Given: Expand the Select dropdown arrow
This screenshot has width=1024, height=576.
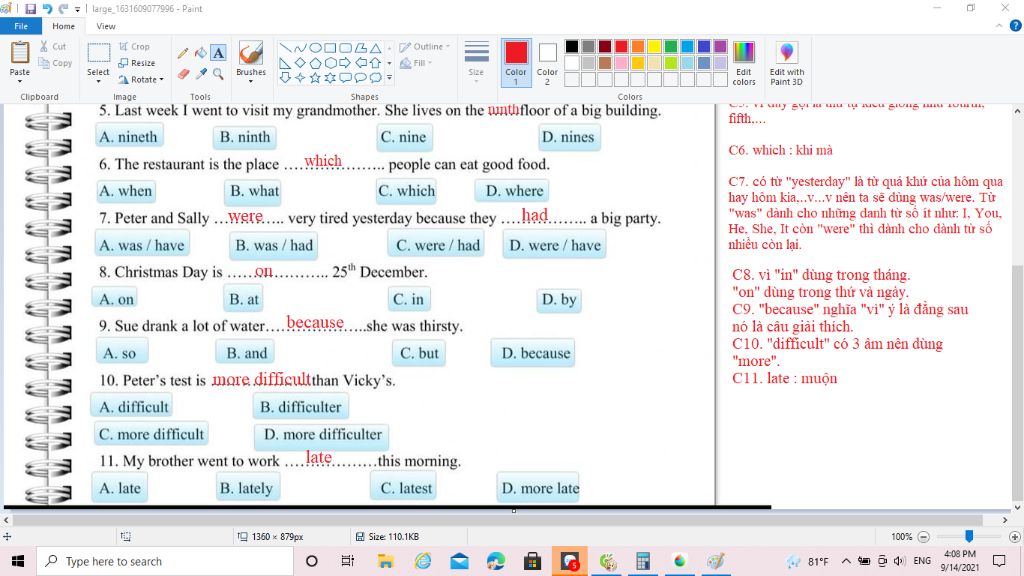Looking at the screenshot, I should pos(99,80).
